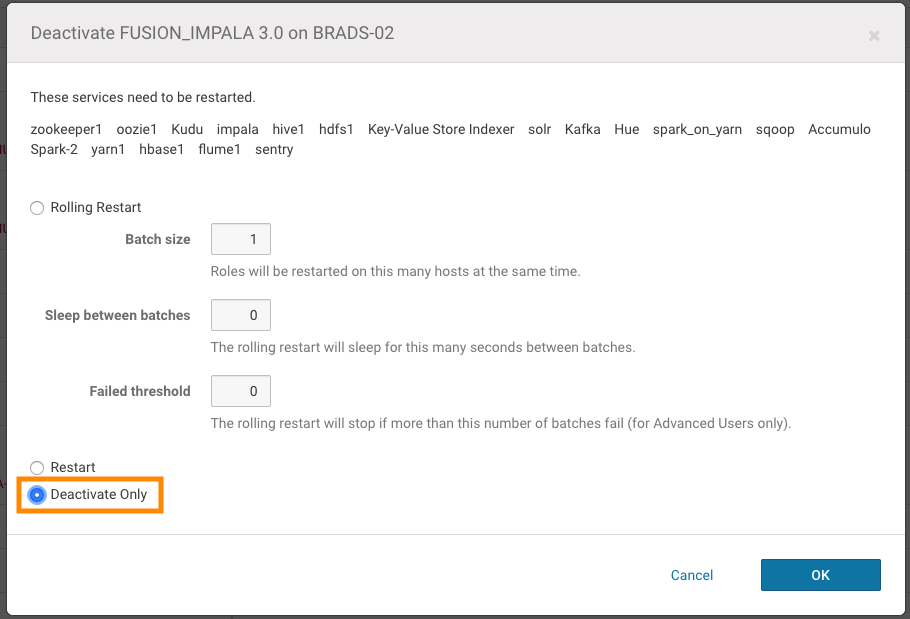Viewport: 910px width, 619px height.
Task: Select the Restart radio button
Action: [37, 467]
